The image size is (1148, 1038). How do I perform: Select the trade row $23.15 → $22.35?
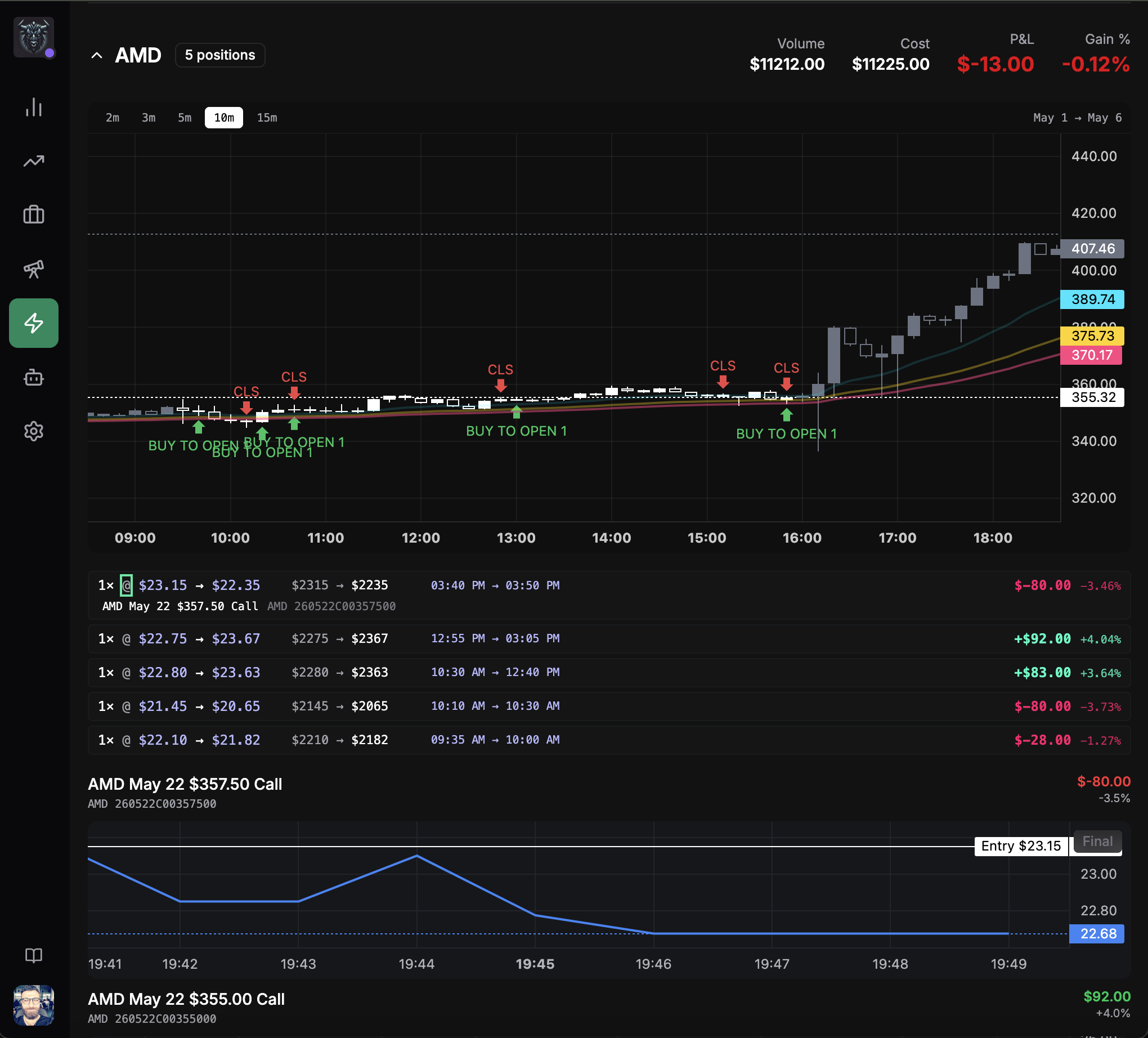click(609, 596)
